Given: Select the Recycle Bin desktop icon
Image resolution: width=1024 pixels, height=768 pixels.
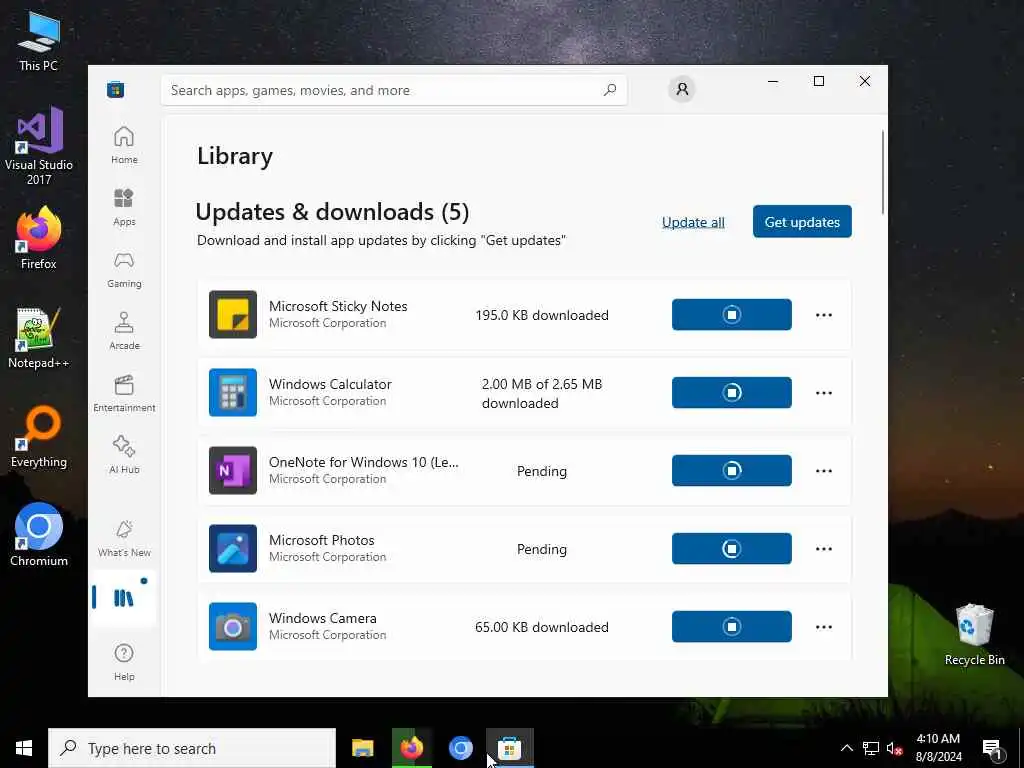Looking at the screenshot, I should click(974, 634).
